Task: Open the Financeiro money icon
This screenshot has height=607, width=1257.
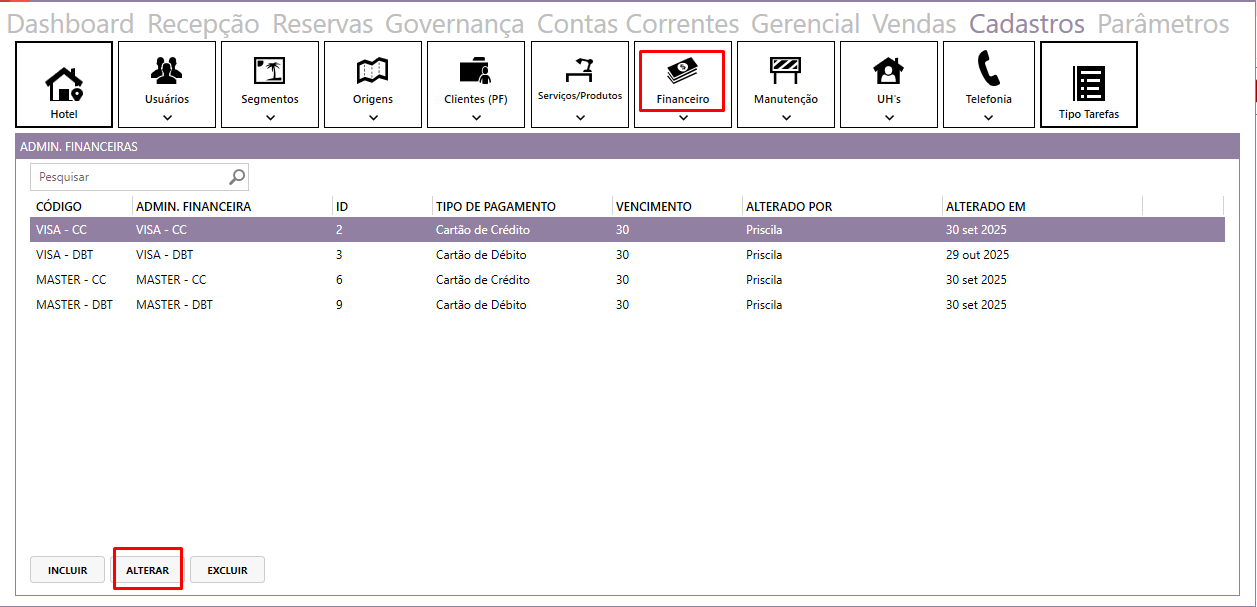Action: 683,70
